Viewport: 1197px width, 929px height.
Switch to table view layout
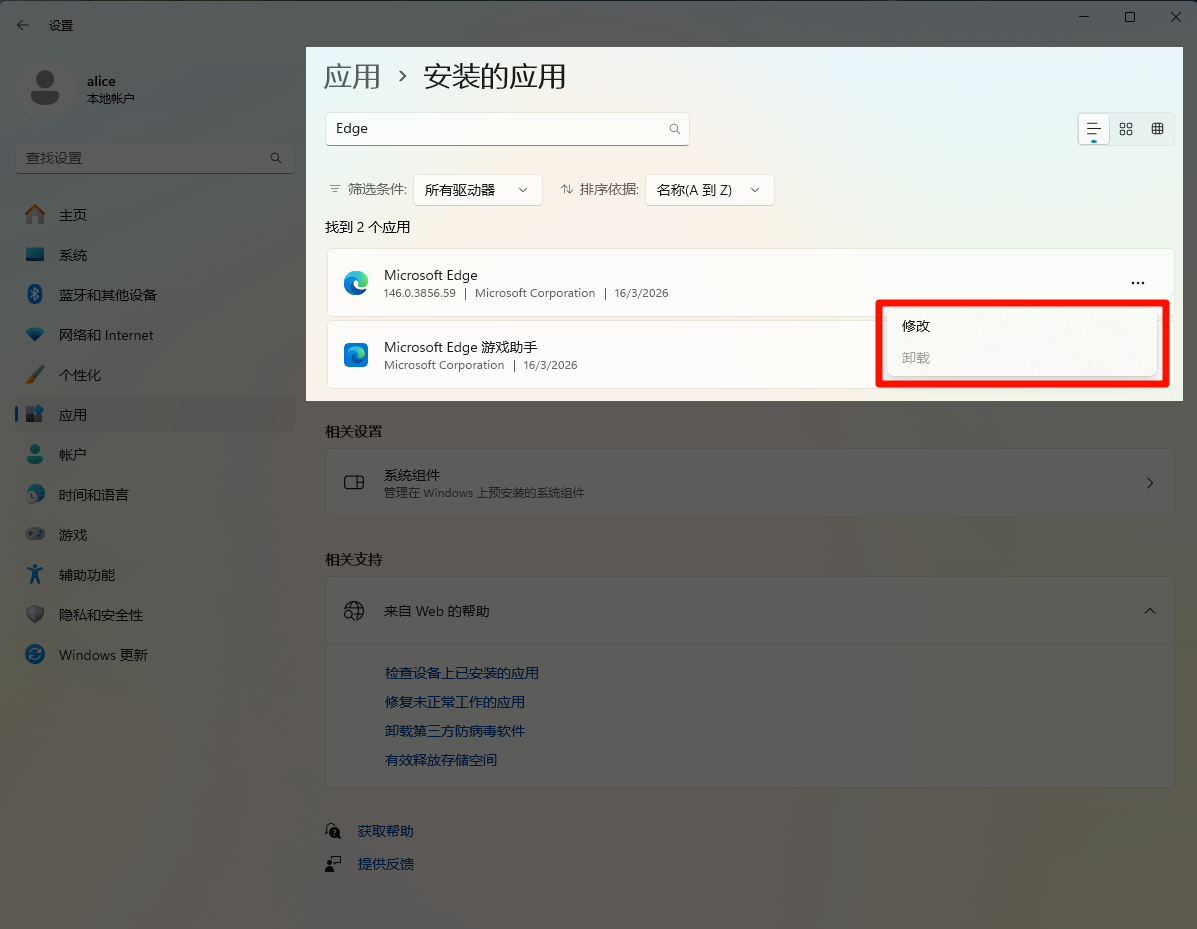pyautogui.click(x=1157, y=129)
